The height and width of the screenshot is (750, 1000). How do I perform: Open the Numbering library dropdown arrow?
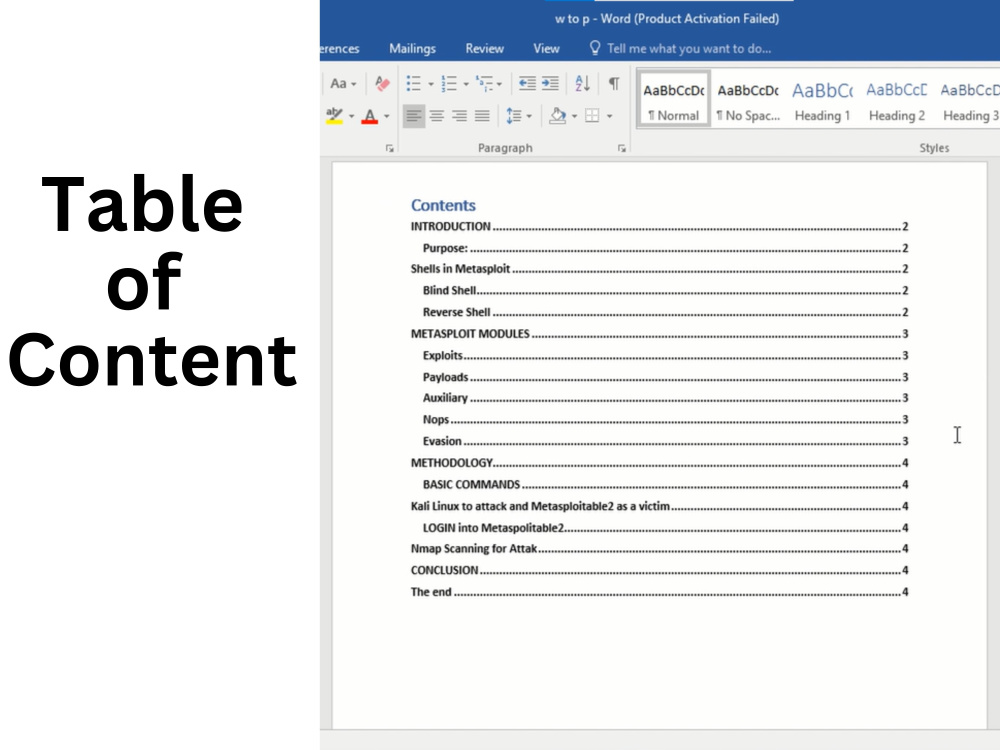466,84
